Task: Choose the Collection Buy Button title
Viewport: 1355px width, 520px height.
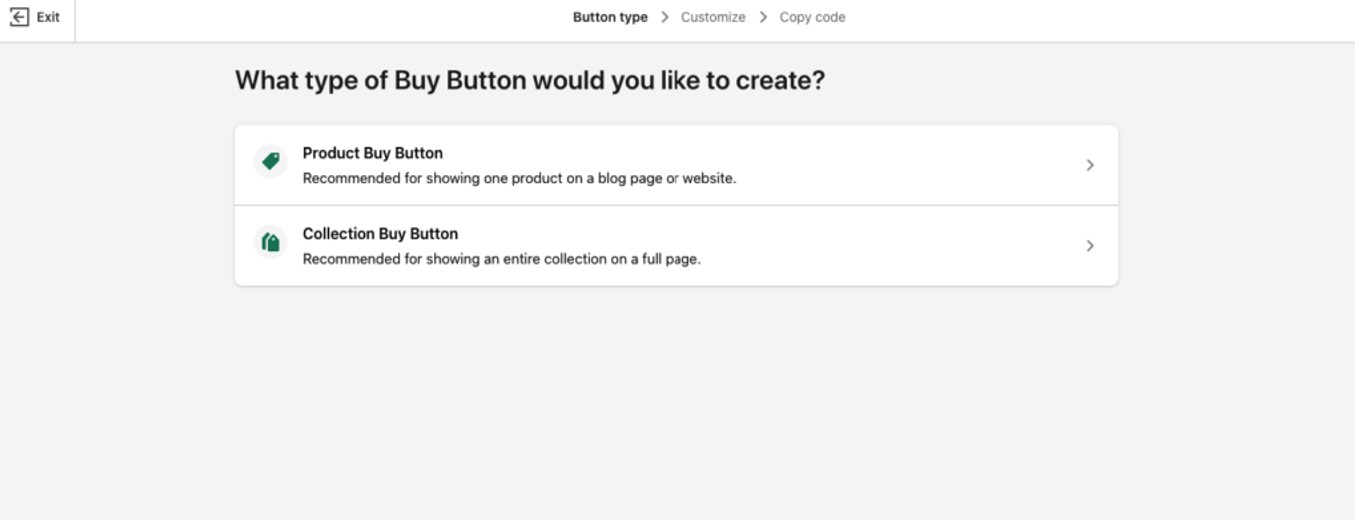Action: pos(380,234)
